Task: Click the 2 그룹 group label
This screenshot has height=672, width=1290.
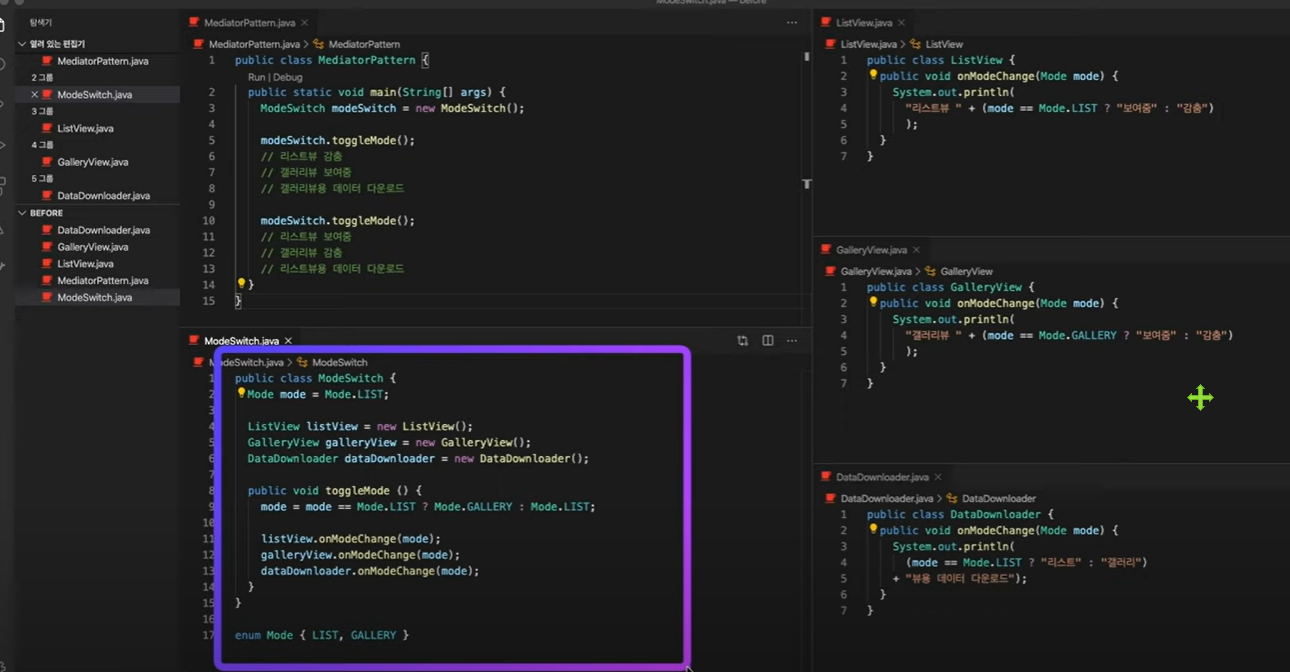Action: [42, 77]
